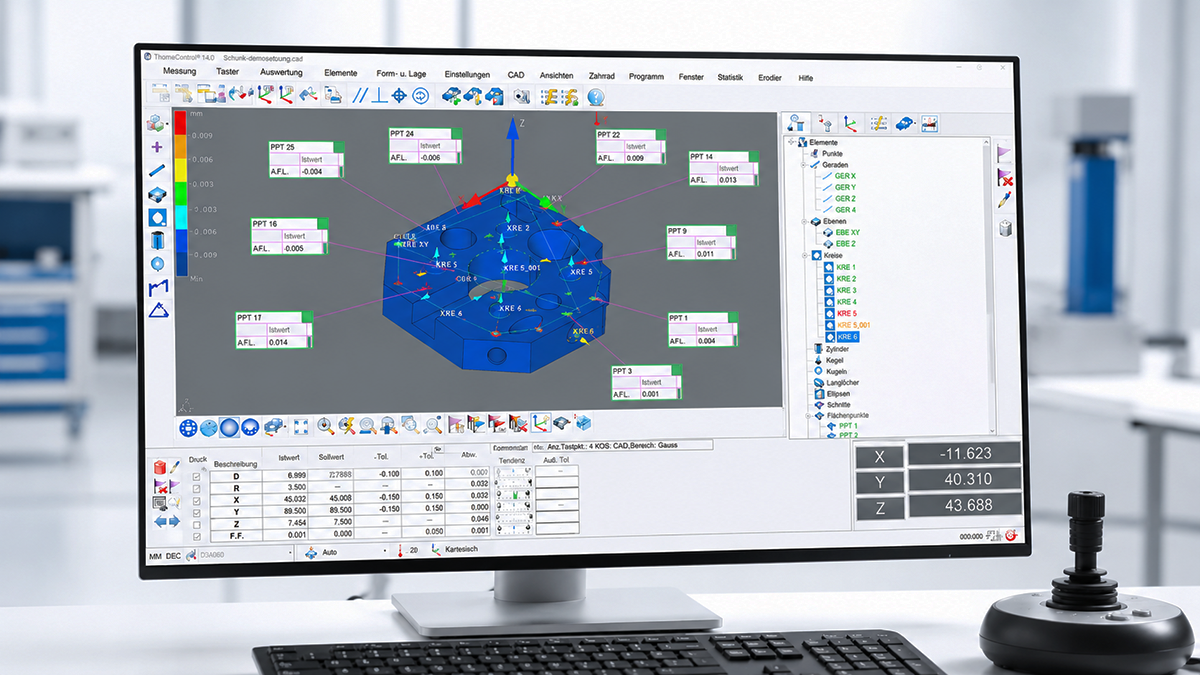Toggle the Druck checkbox for row R
Image resolution: width=1200 pixels, height=675 pixels.
coord(196,488)
